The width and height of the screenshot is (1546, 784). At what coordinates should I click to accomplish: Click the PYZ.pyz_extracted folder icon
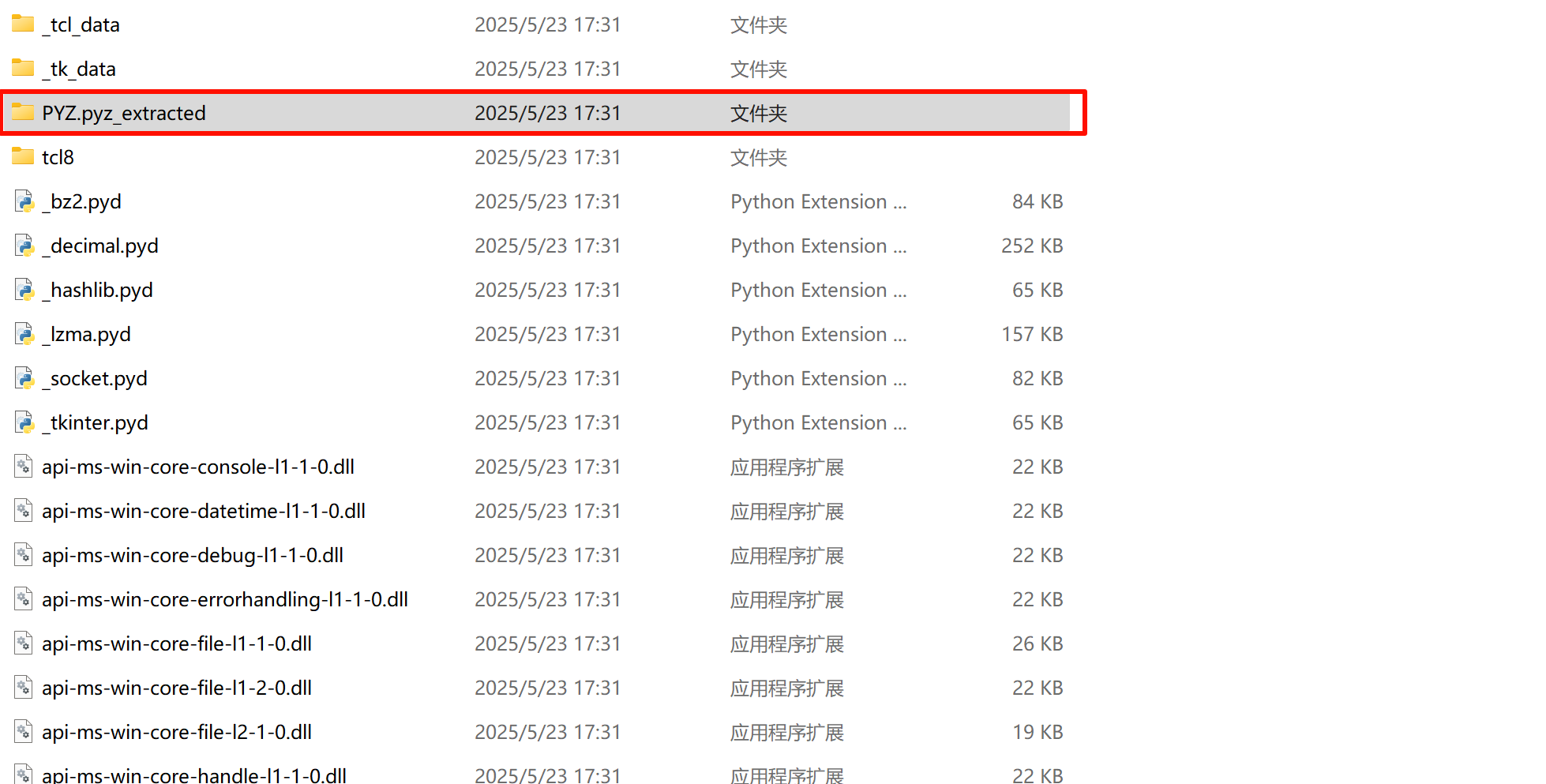pos(23,113)
